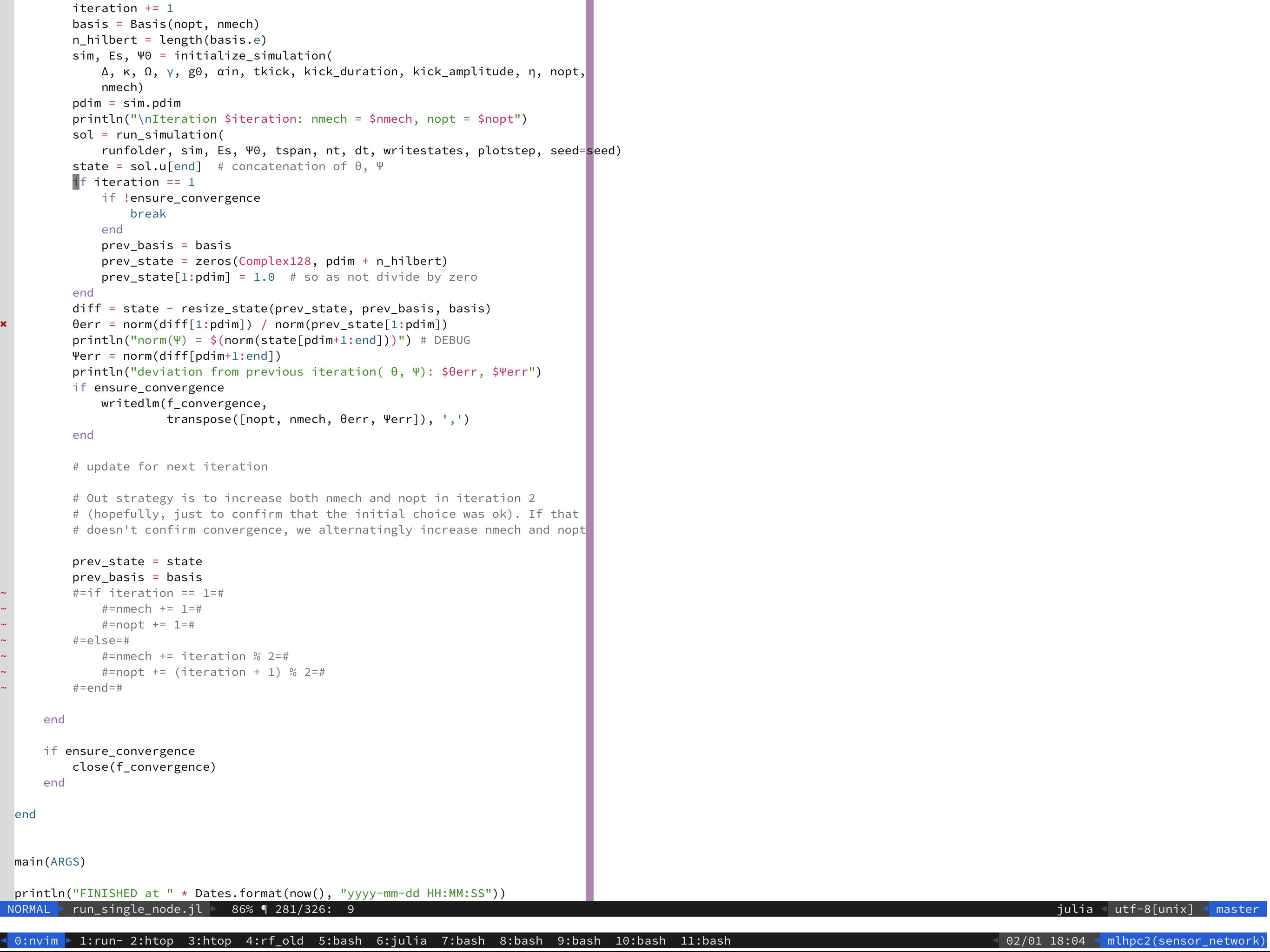Click the 'Ψerr = norm(diff[pdim+1:end])' line
Image resolution: width=1270 pixels, height=952 pixels.
point(177,356)
